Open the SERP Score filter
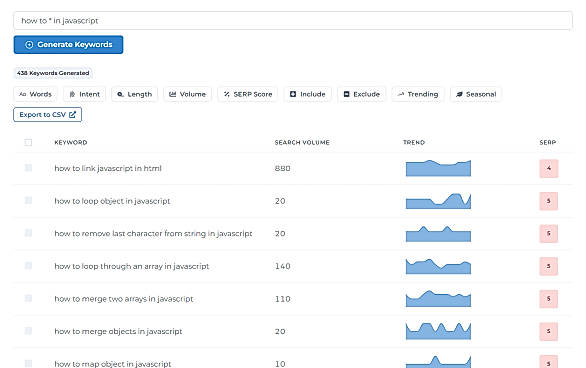This screenshot has width=586, height=368. tap(248, 94)
